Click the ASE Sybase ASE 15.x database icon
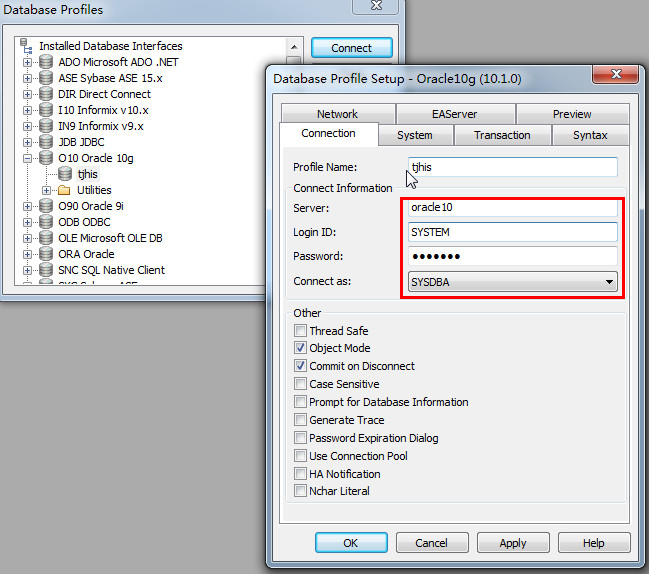This screenshot has height=574, width=649. (x=46, y=78)
